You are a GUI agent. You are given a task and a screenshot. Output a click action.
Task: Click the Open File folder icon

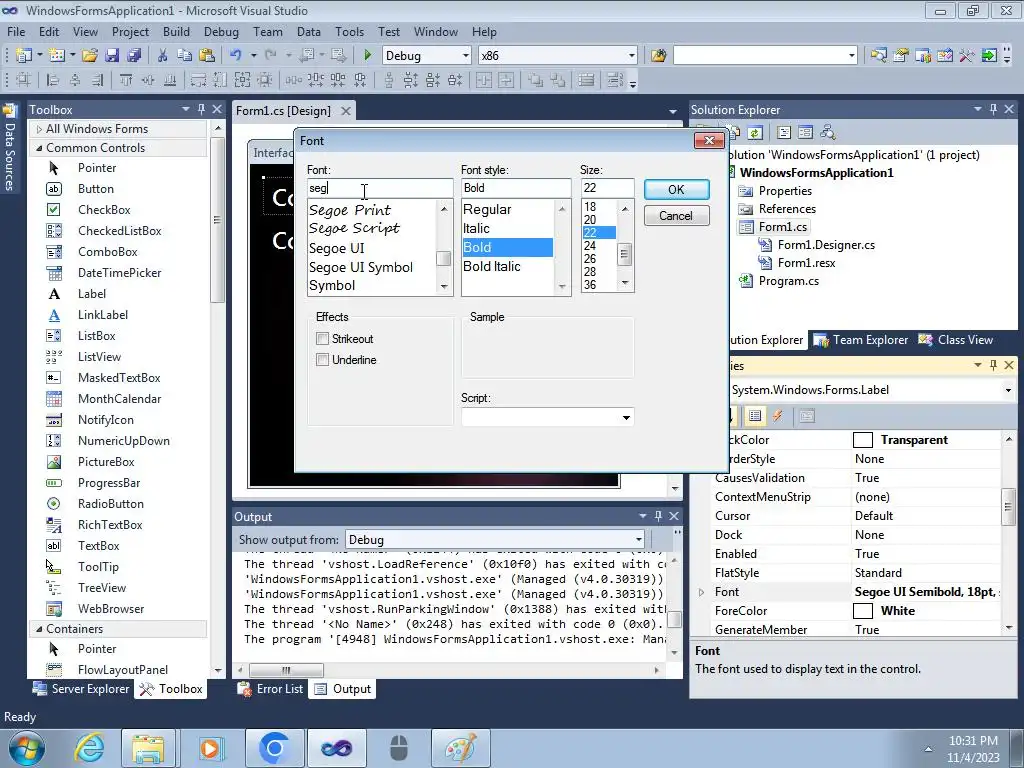click(x=90, y=56)
